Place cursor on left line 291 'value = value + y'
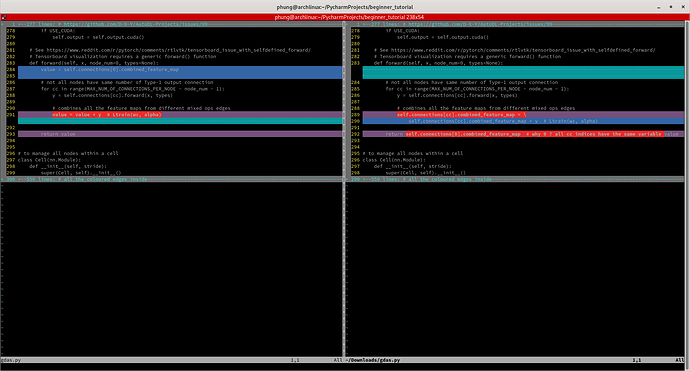 coord(107,114)
